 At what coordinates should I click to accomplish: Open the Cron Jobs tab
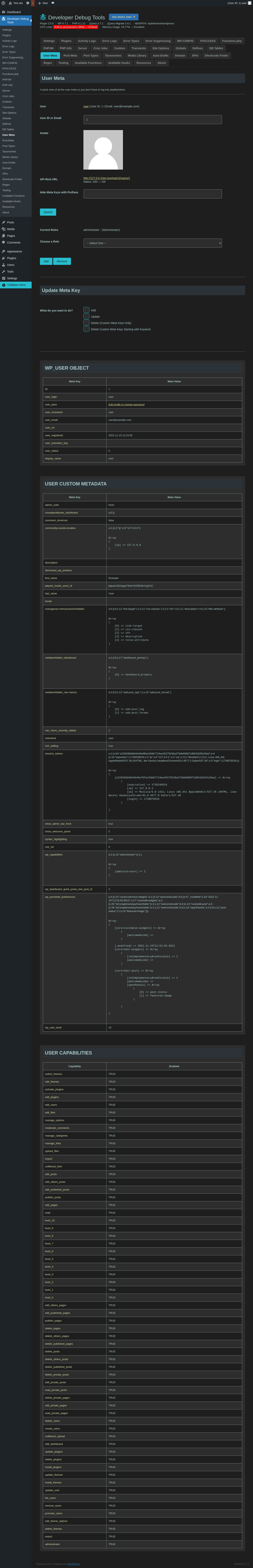tap(100, 48)
